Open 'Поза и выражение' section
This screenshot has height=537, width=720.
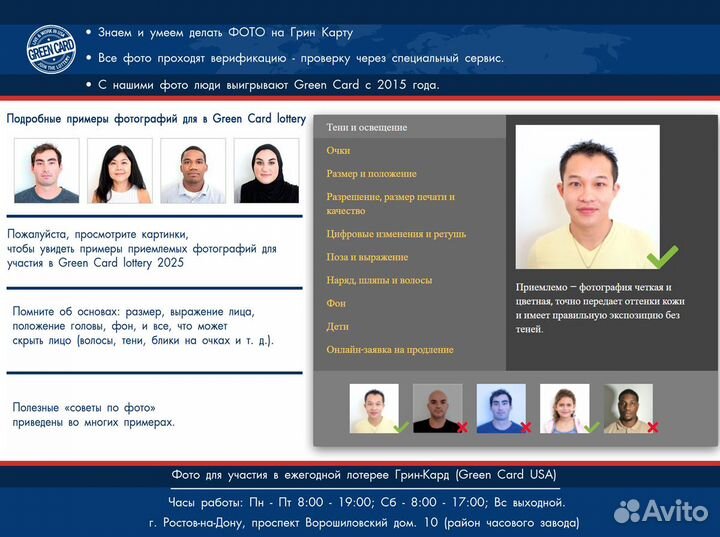click(x=367, y=257)
